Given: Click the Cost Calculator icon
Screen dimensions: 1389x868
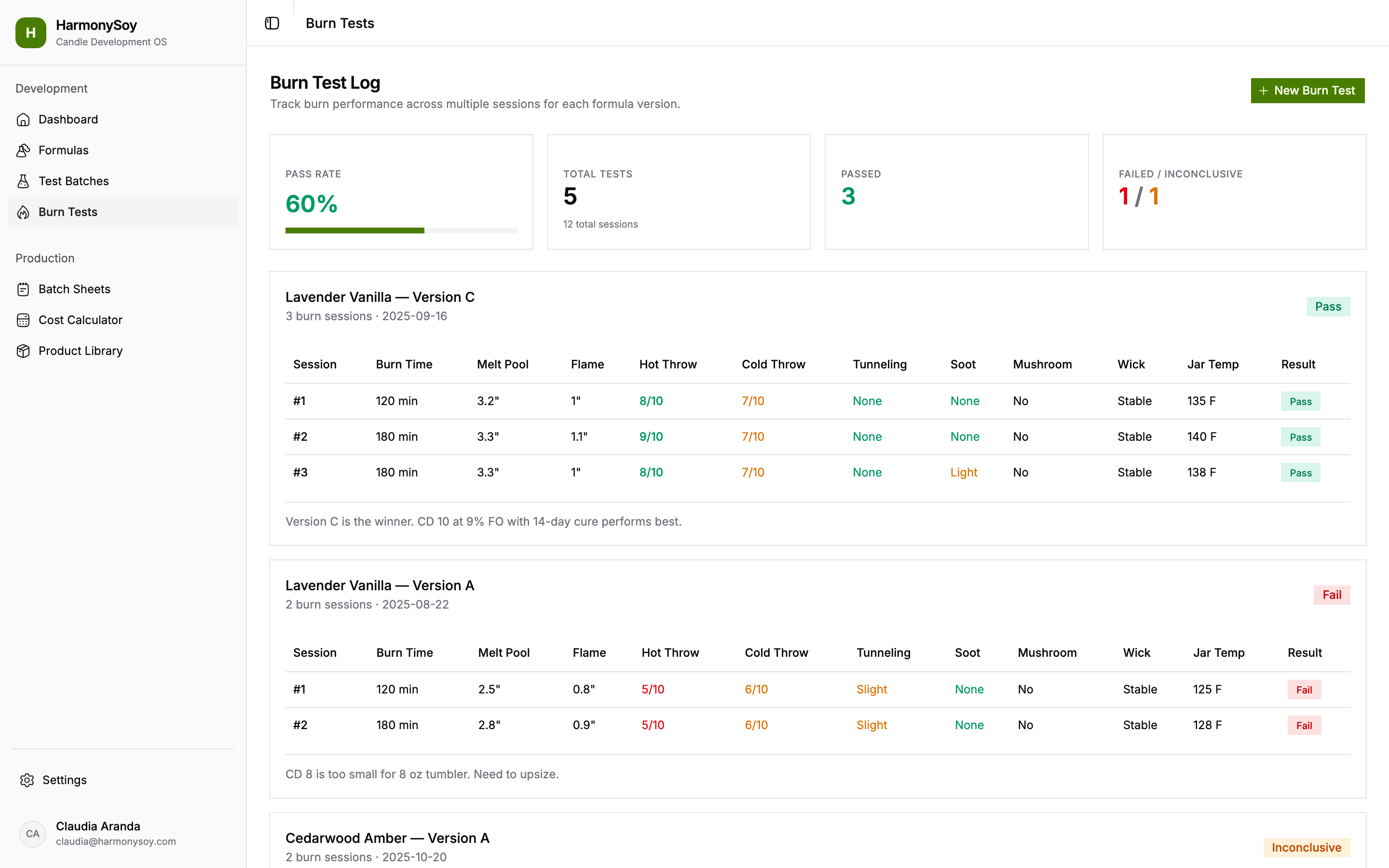Looking at the screenshot, I should click(x=23, y=320).
